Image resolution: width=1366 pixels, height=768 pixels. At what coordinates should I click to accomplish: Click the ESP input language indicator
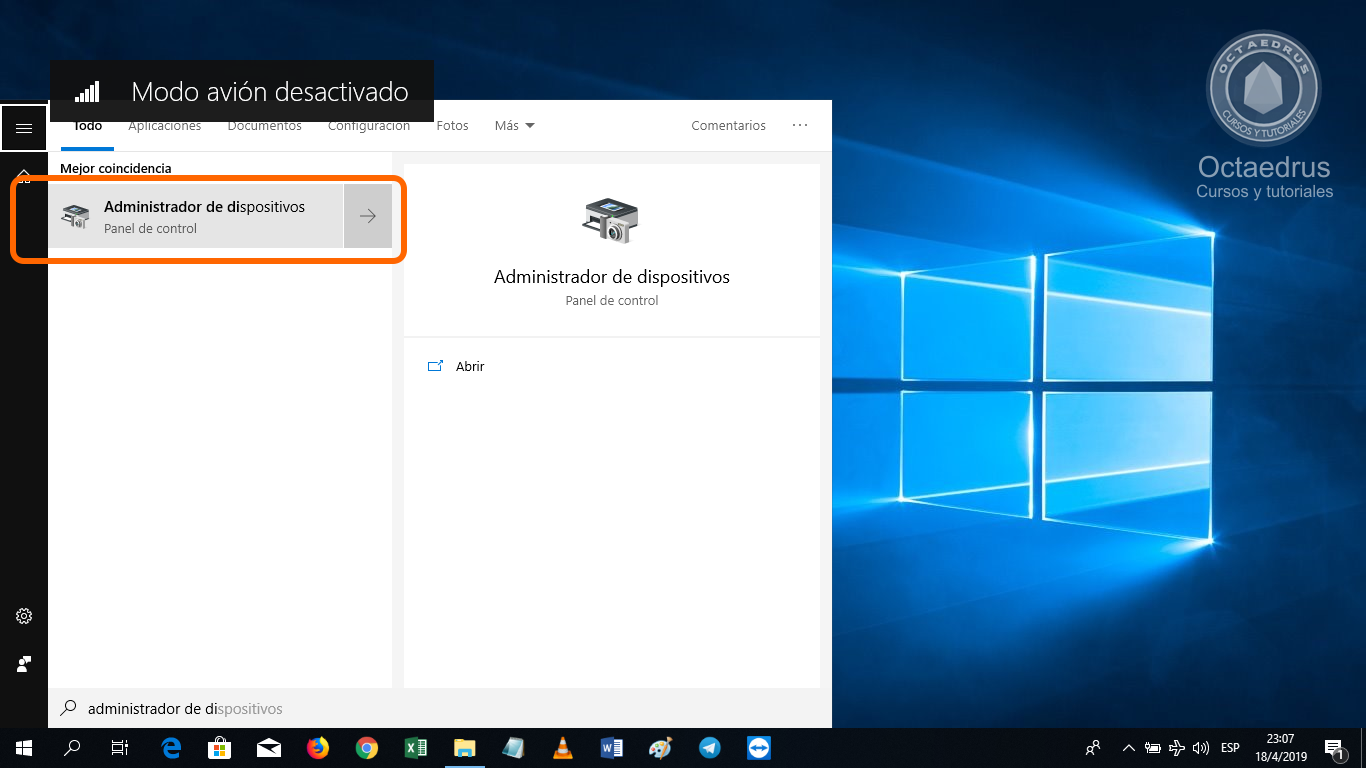tap(1230, 748)
